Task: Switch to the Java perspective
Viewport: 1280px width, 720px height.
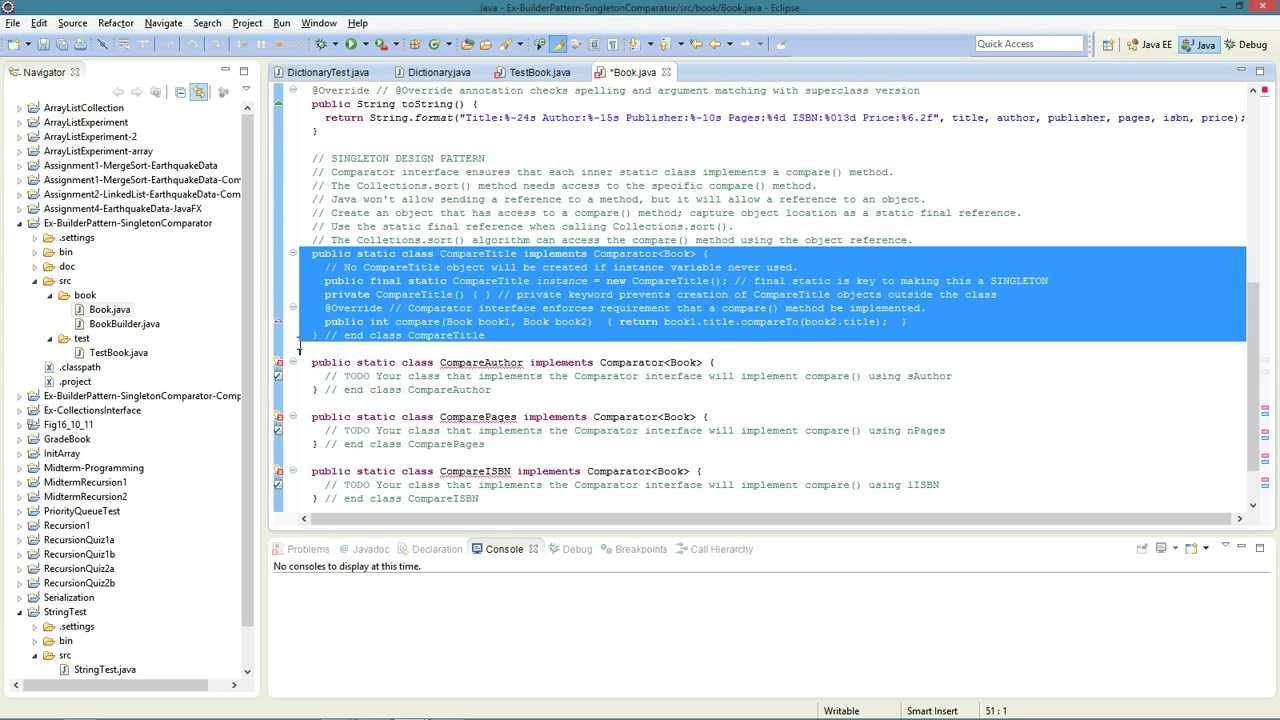Action: point(1199,44)
